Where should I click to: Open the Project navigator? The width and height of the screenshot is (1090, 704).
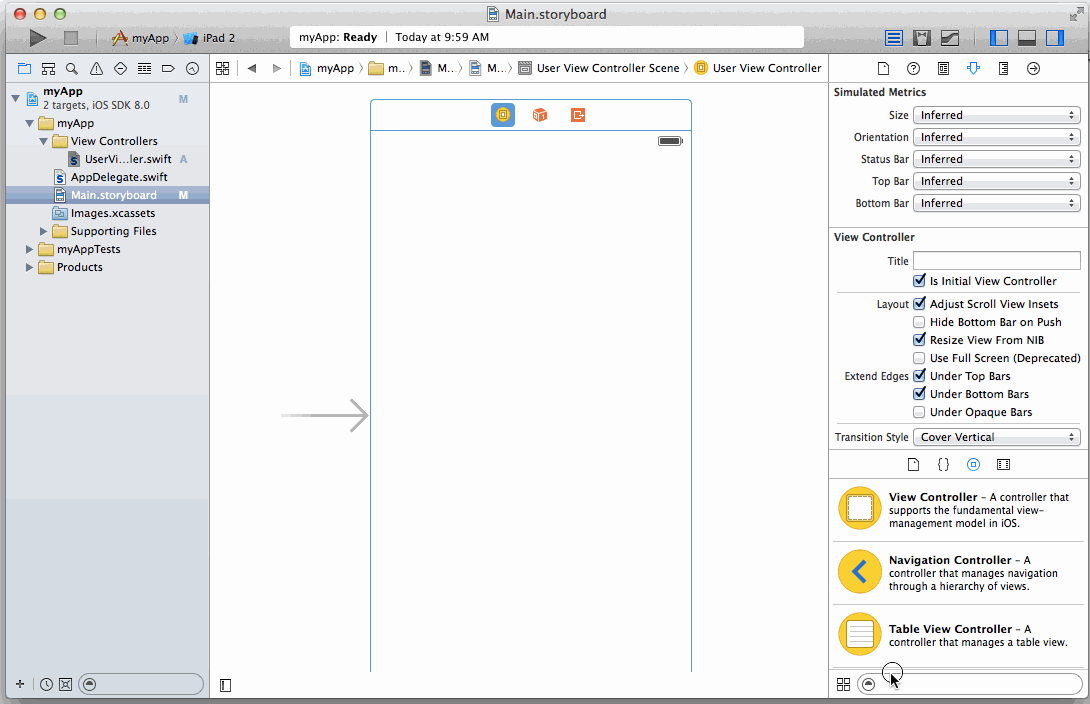pyautogui.click(x=24, y=68)
